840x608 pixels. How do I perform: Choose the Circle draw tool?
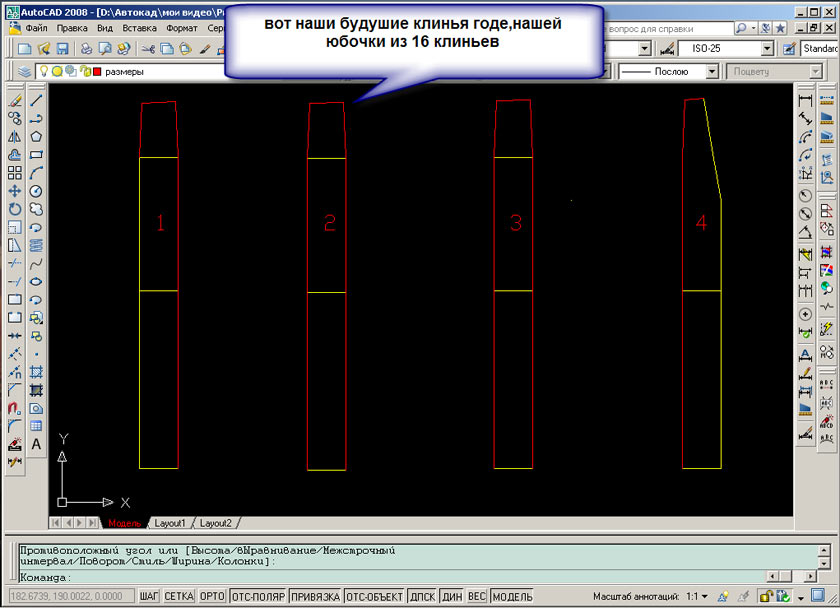point(36,190)
